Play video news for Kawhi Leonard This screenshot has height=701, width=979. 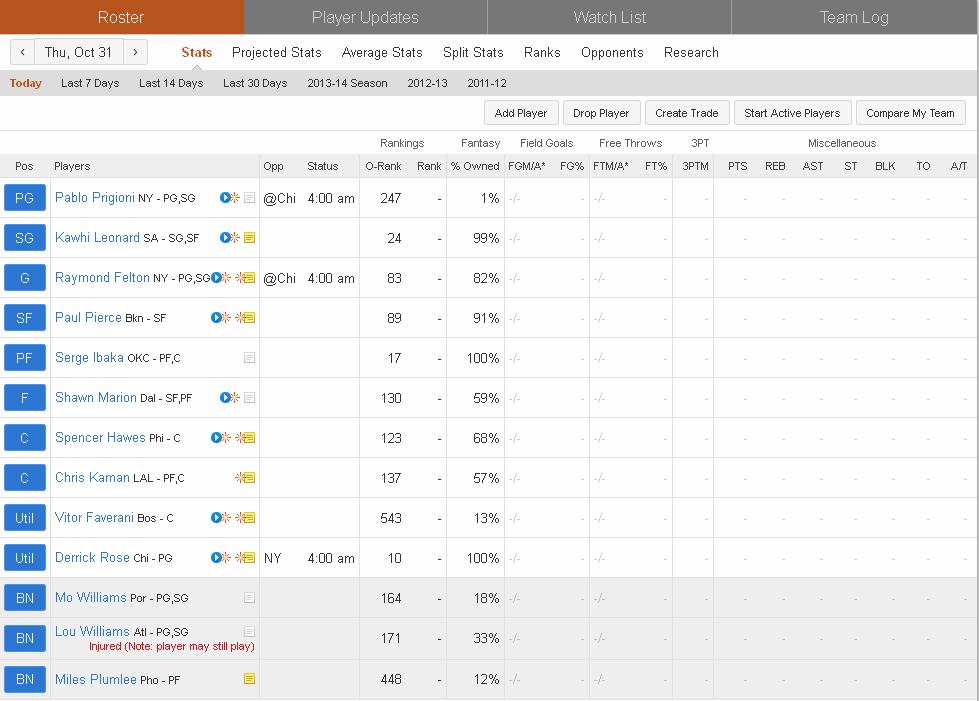point(225,238)
